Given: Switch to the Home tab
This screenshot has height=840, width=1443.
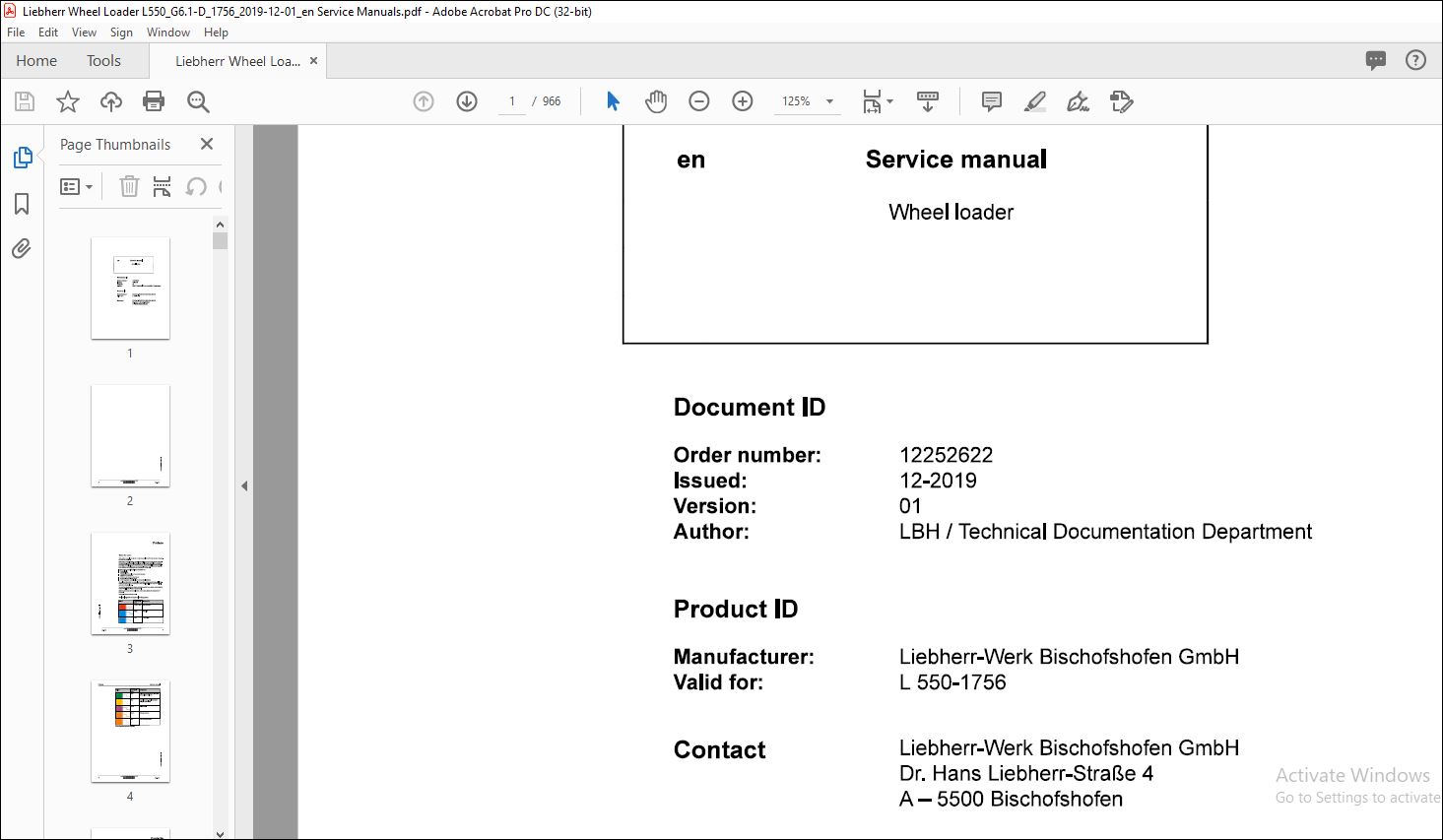Looking at the screenshot, I should (36, 61).
